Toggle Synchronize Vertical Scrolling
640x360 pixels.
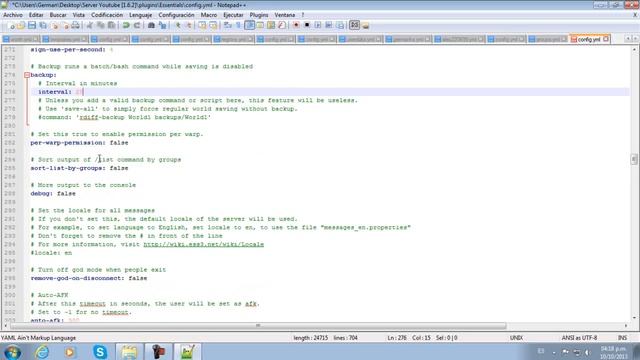point(202,25)
